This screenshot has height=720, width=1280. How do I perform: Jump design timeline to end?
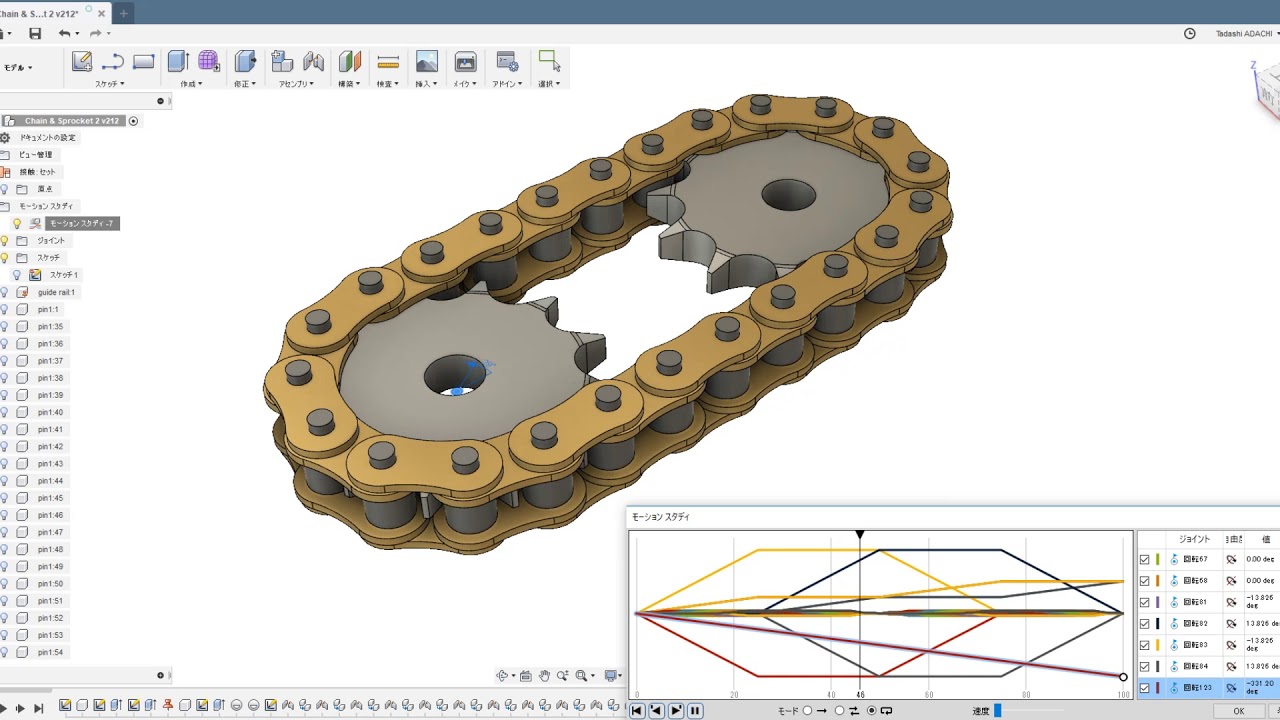(39, 708)
